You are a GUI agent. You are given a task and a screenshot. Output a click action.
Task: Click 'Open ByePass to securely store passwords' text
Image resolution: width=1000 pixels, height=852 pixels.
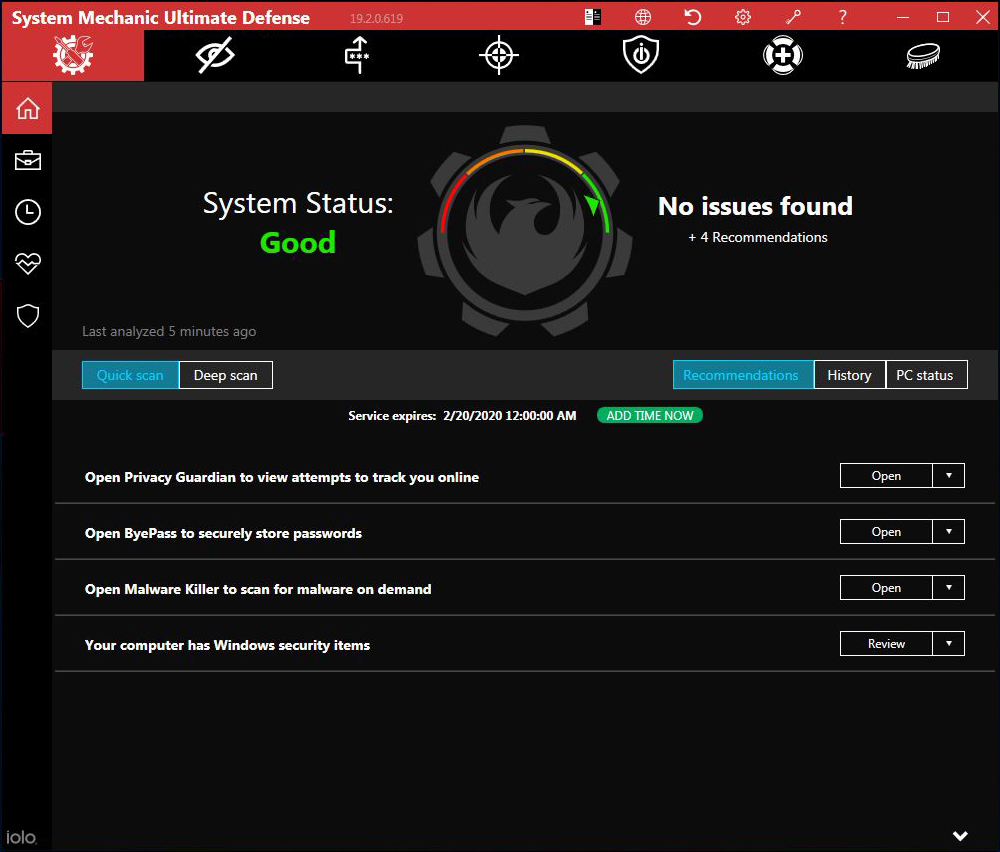coord(223,533)
